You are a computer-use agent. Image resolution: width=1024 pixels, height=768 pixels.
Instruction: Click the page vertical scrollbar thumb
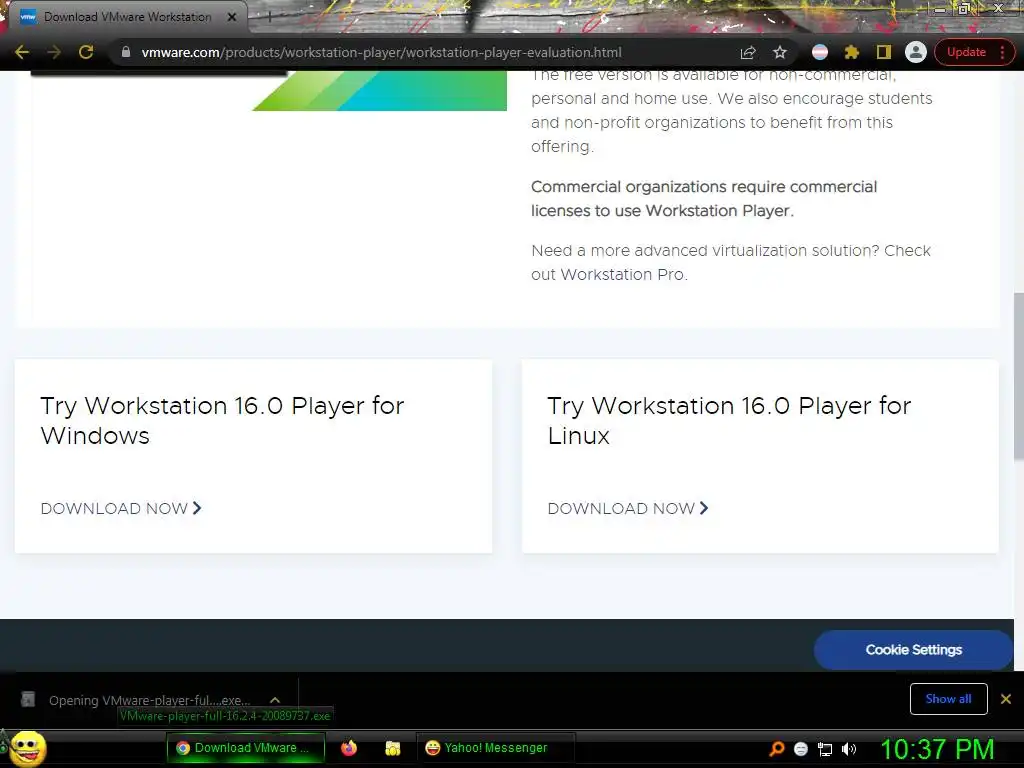pyautogui.click(x=1019, y=377)
